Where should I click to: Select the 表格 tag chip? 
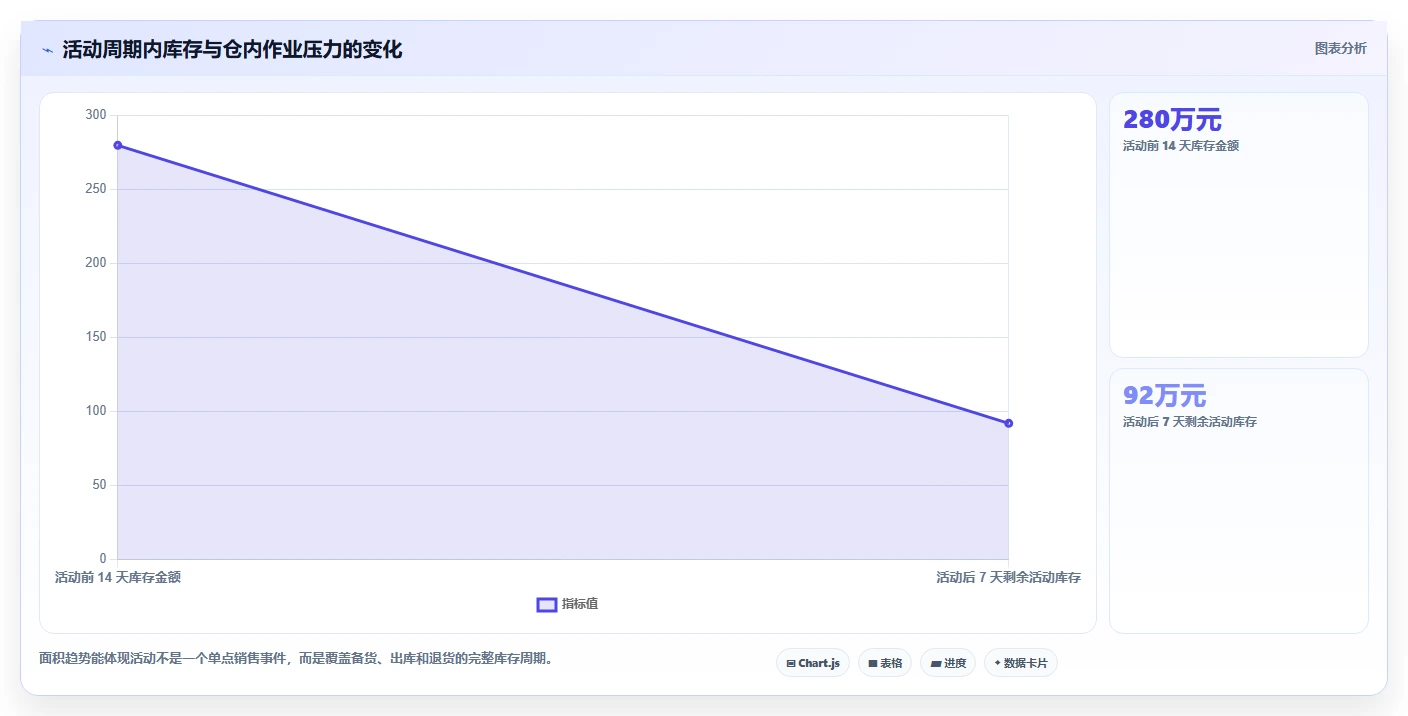click(x=885, y=663)
